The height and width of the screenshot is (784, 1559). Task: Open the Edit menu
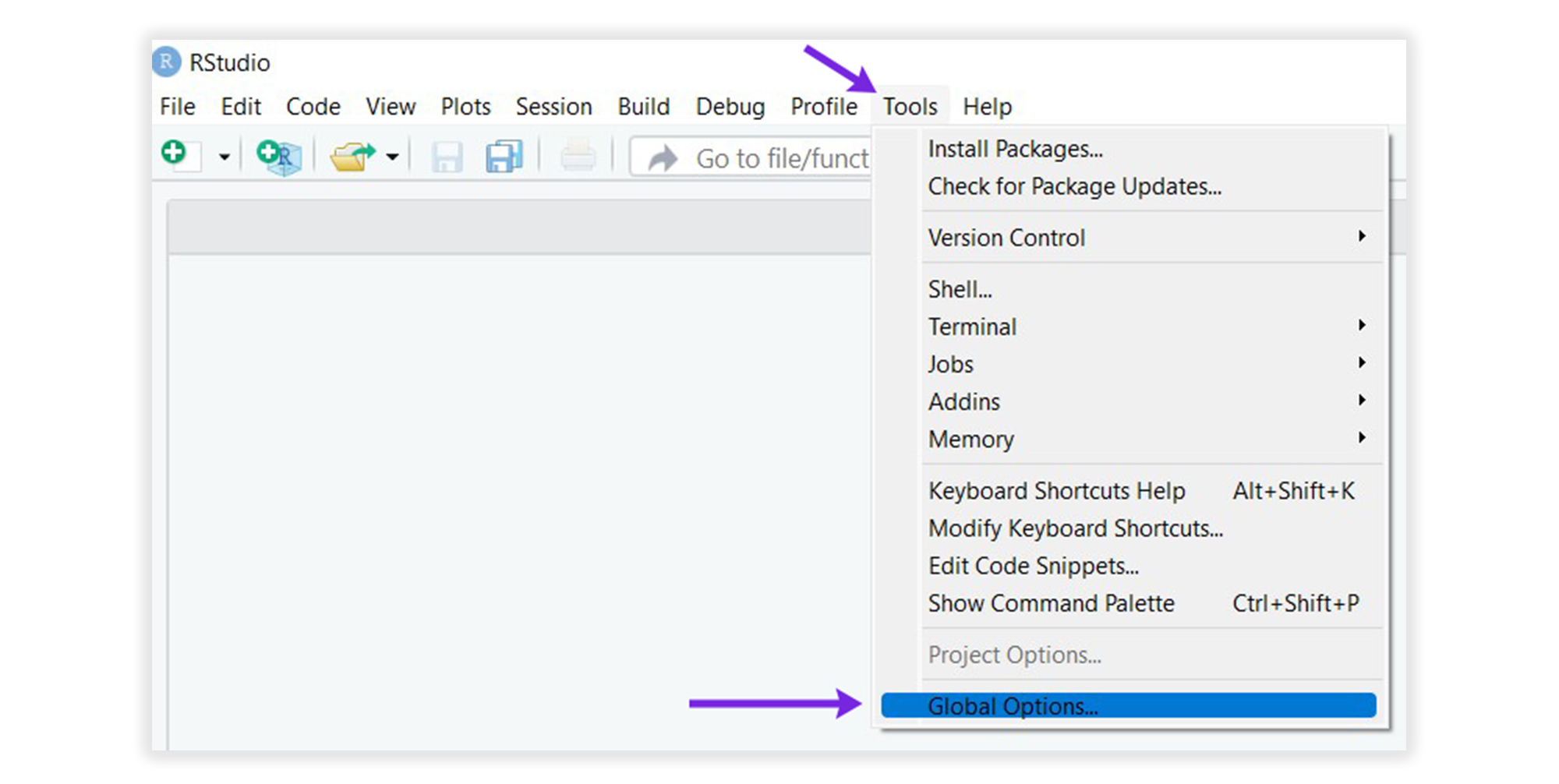(241, 106)
